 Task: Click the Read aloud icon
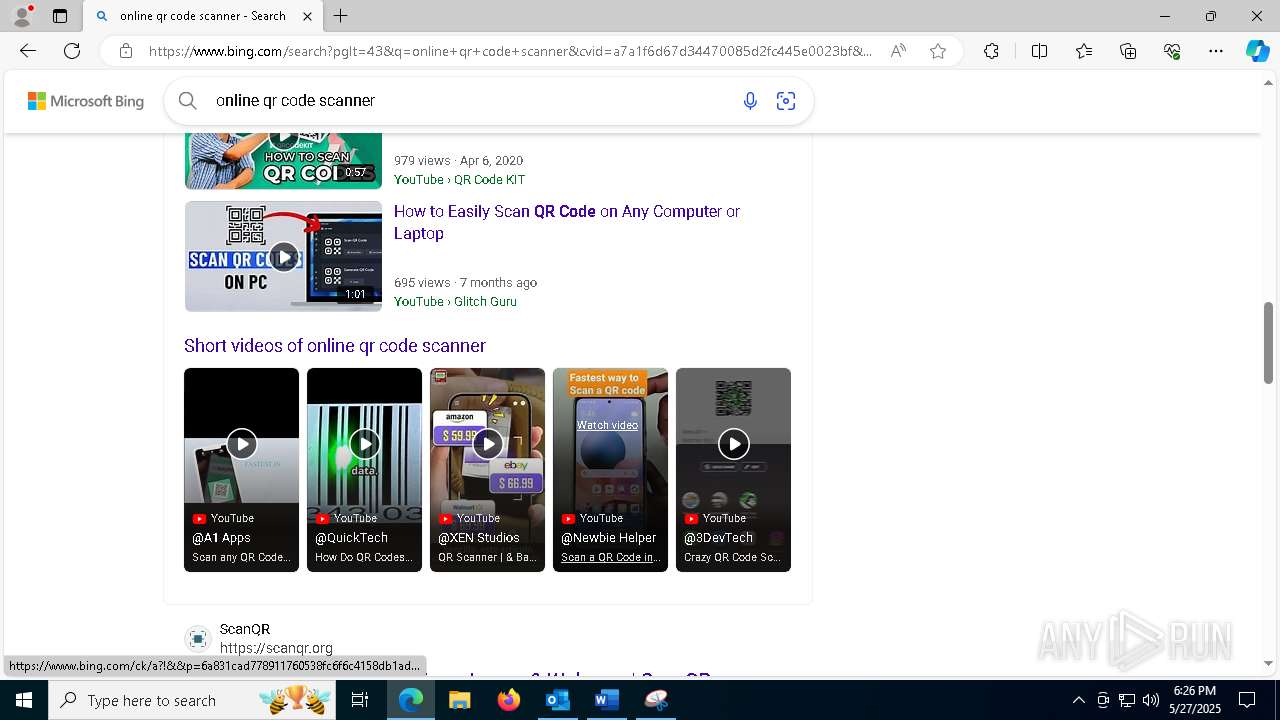898,51
